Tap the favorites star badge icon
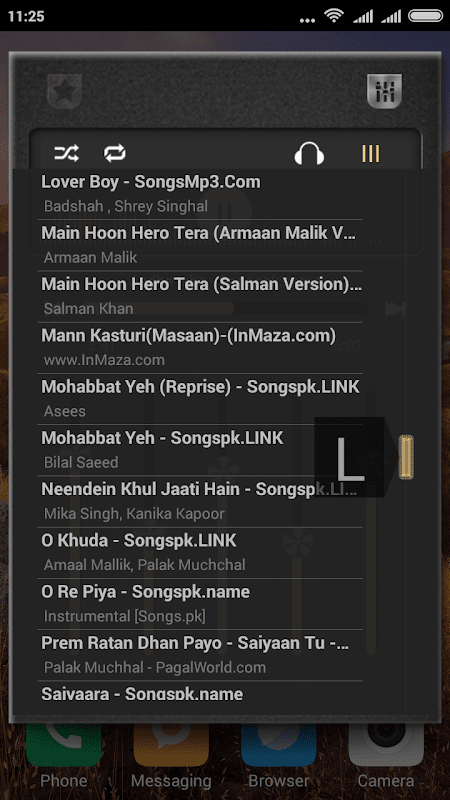Image resolution: width=450 pixels, height=800 pixels. pyautogui.click(x=64, y=91)
